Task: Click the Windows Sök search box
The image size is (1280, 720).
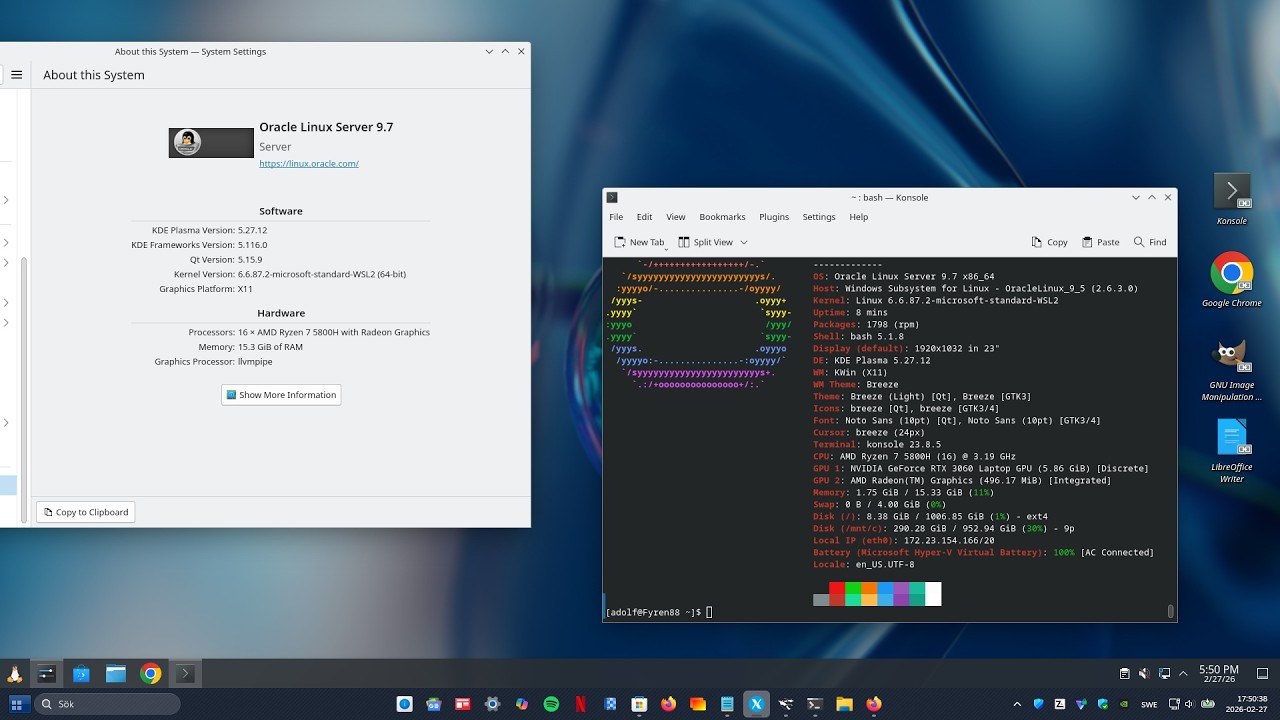Action: tap(110, 704)
